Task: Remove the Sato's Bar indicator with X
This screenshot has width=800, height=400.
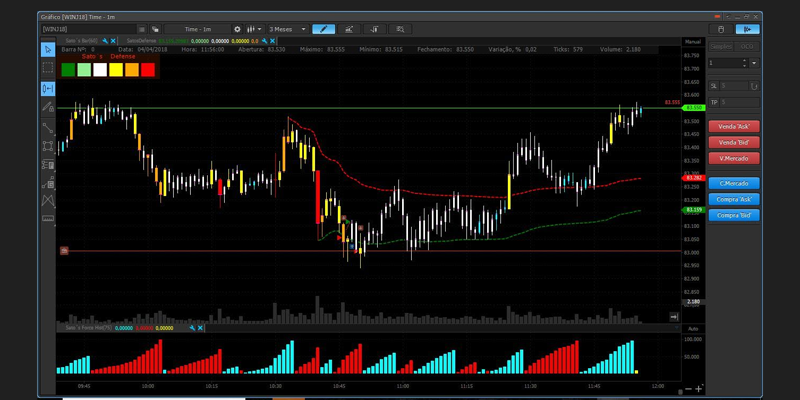Action: (x=113, y=40)
